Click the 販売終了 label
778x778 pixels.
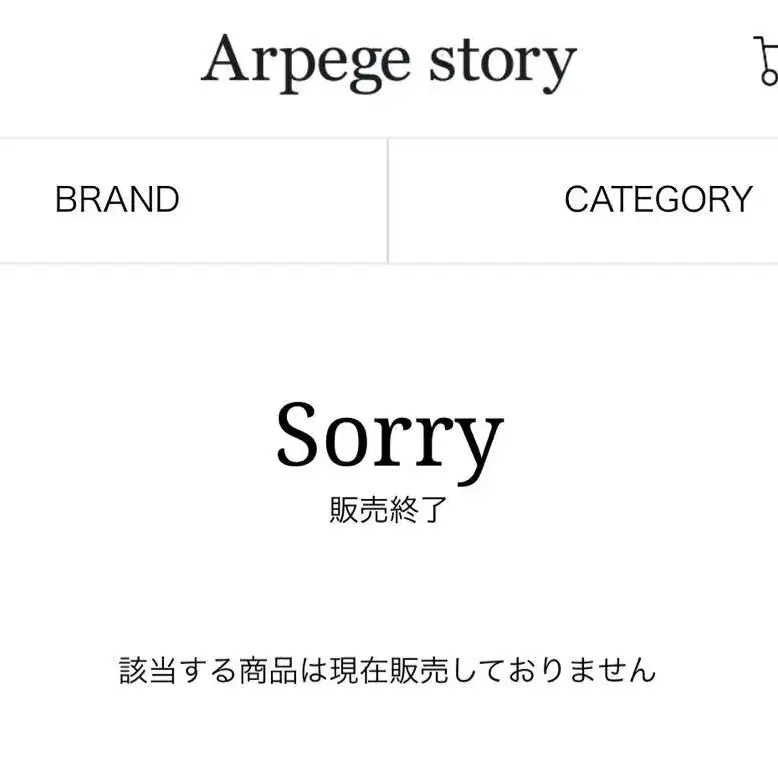pyautogui.click(x=389, y=510)
